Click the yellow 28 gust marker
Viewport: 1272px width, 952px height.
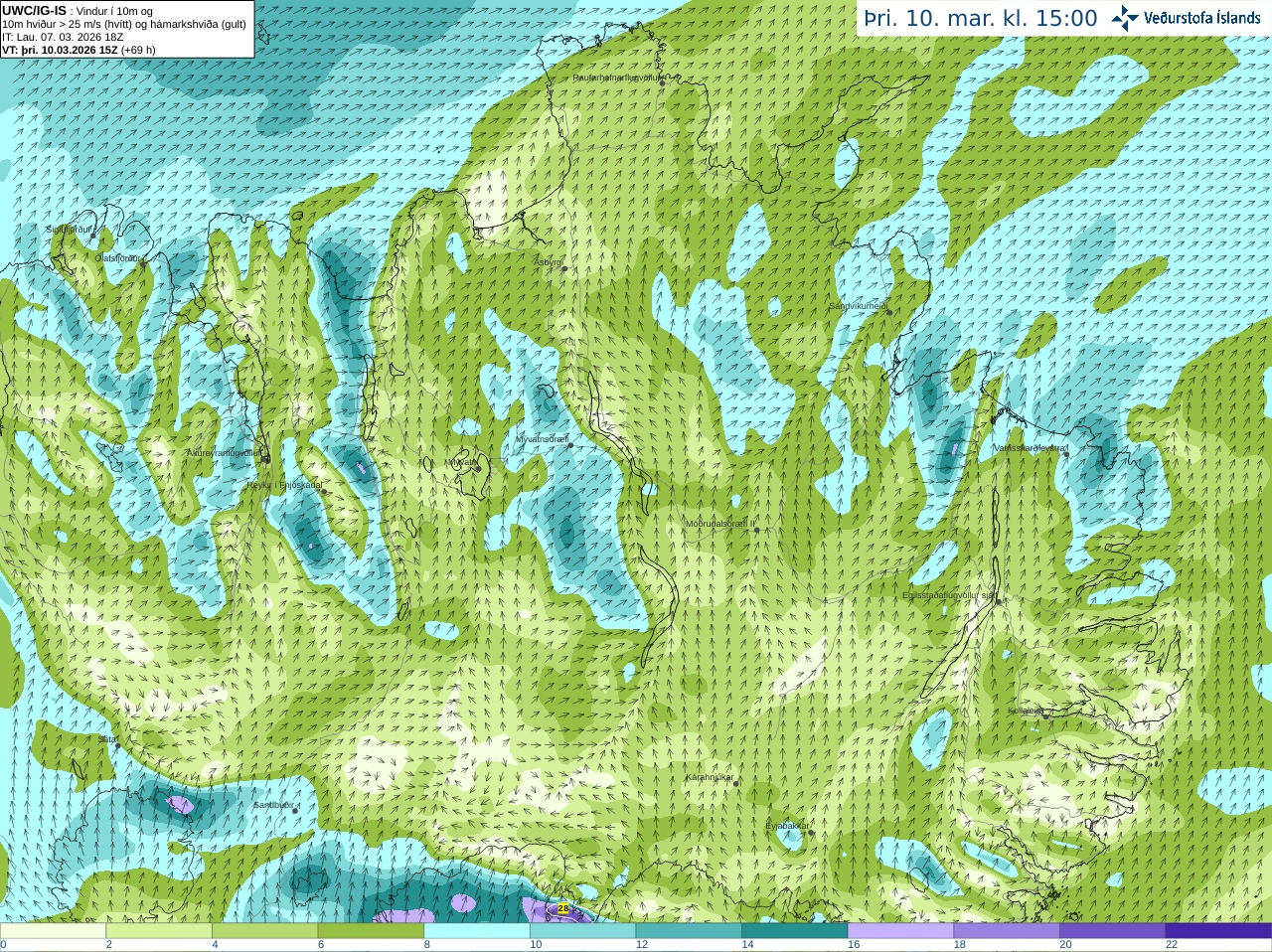[563, 908]
